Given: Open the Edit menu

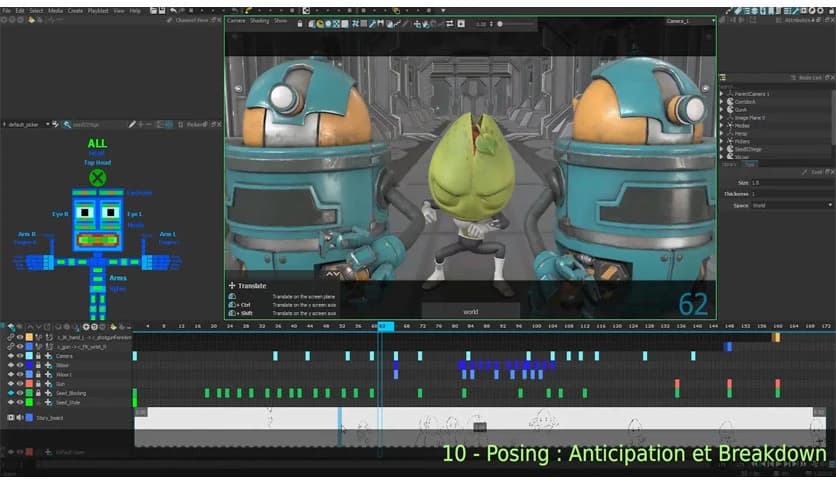Looking at the screenshot, I should [x=20, y=11].
